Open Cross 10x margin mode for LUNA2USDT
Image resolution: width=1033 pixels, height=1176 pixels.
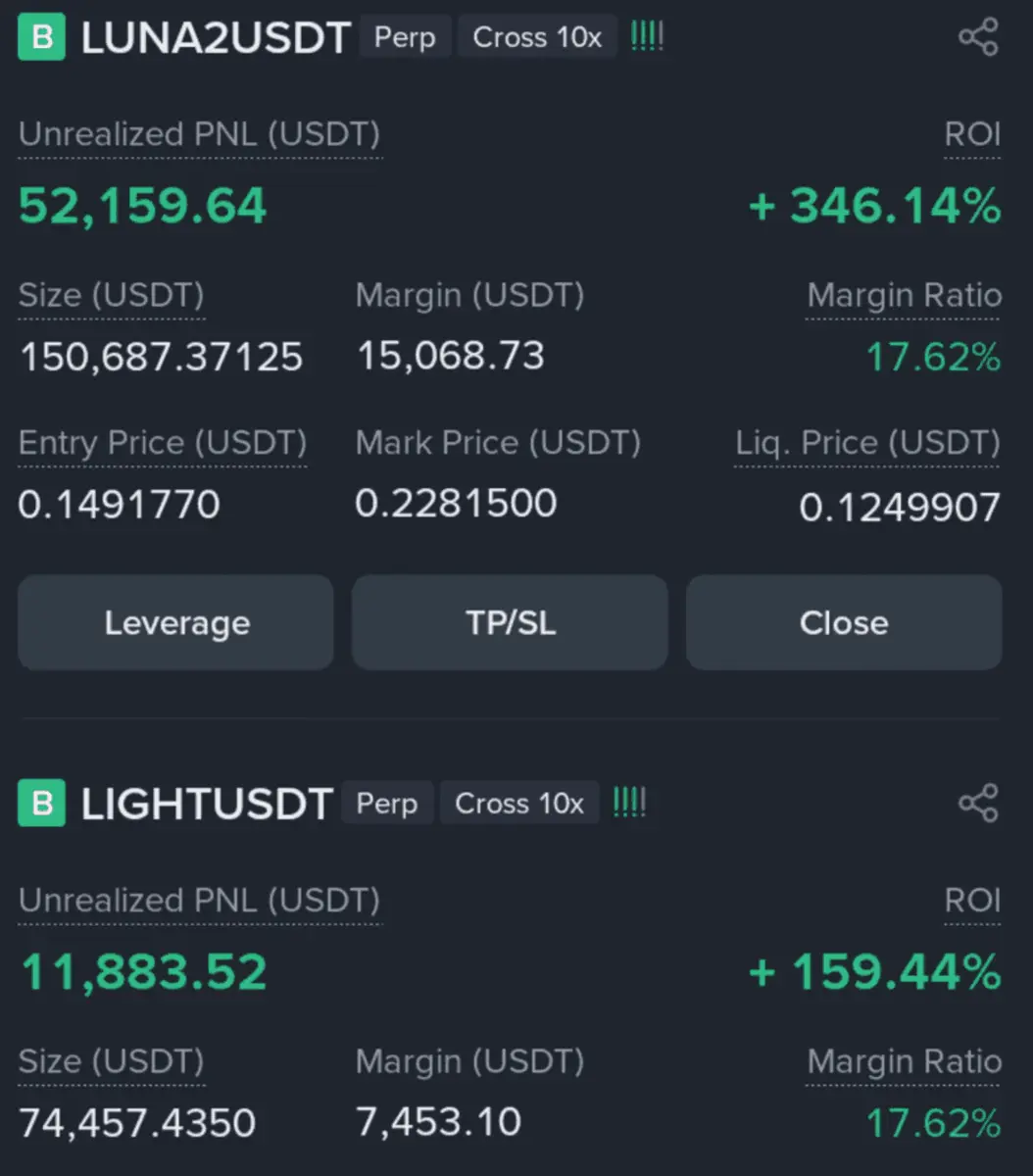click(x=537, y=38)
